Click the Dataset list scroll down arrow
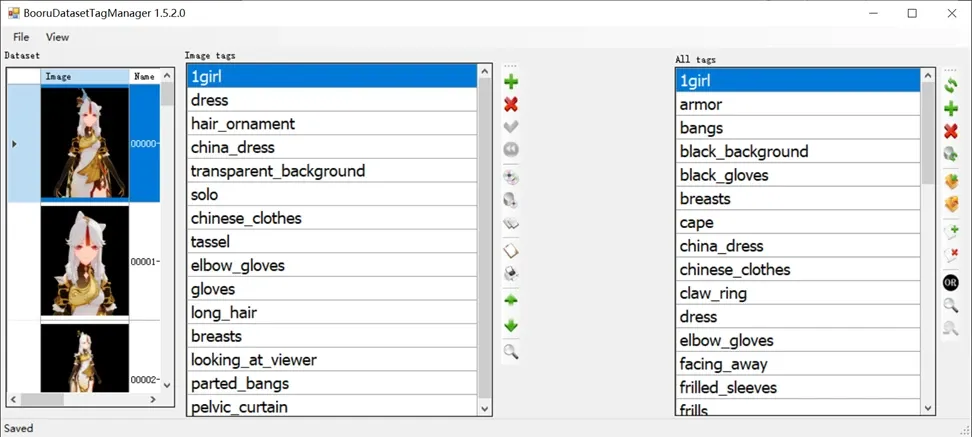The height and width of the screenshot is (437, 972). [167, 386]
